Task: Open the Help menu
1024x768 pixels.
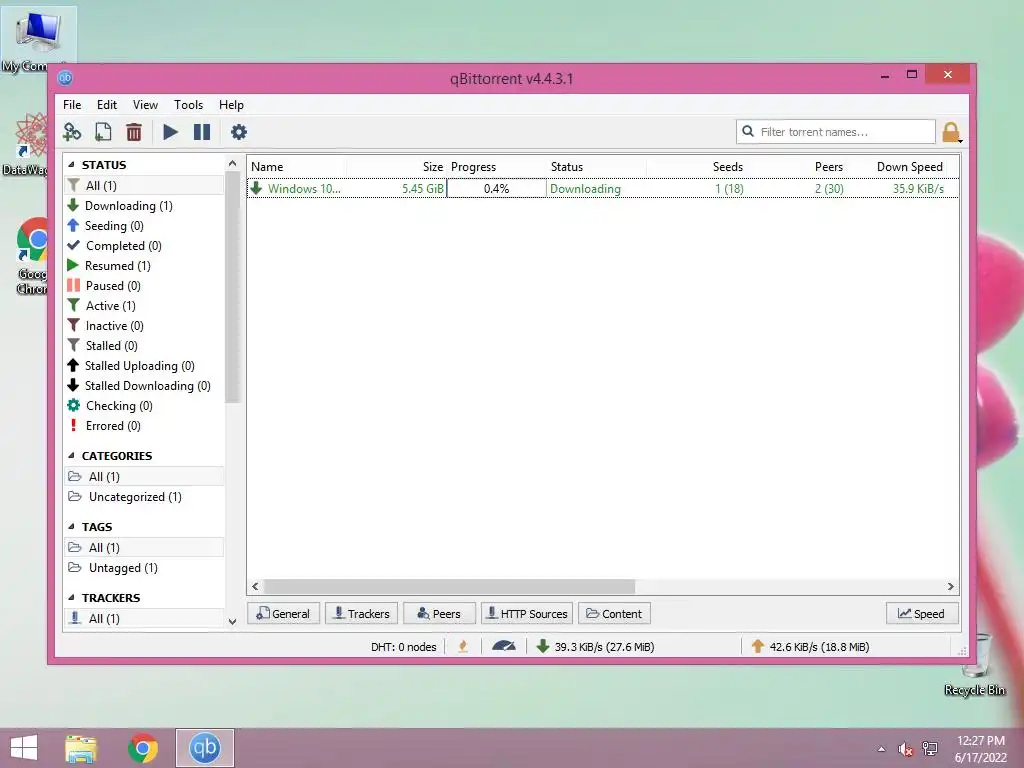Action: click(x=231, y=104)
